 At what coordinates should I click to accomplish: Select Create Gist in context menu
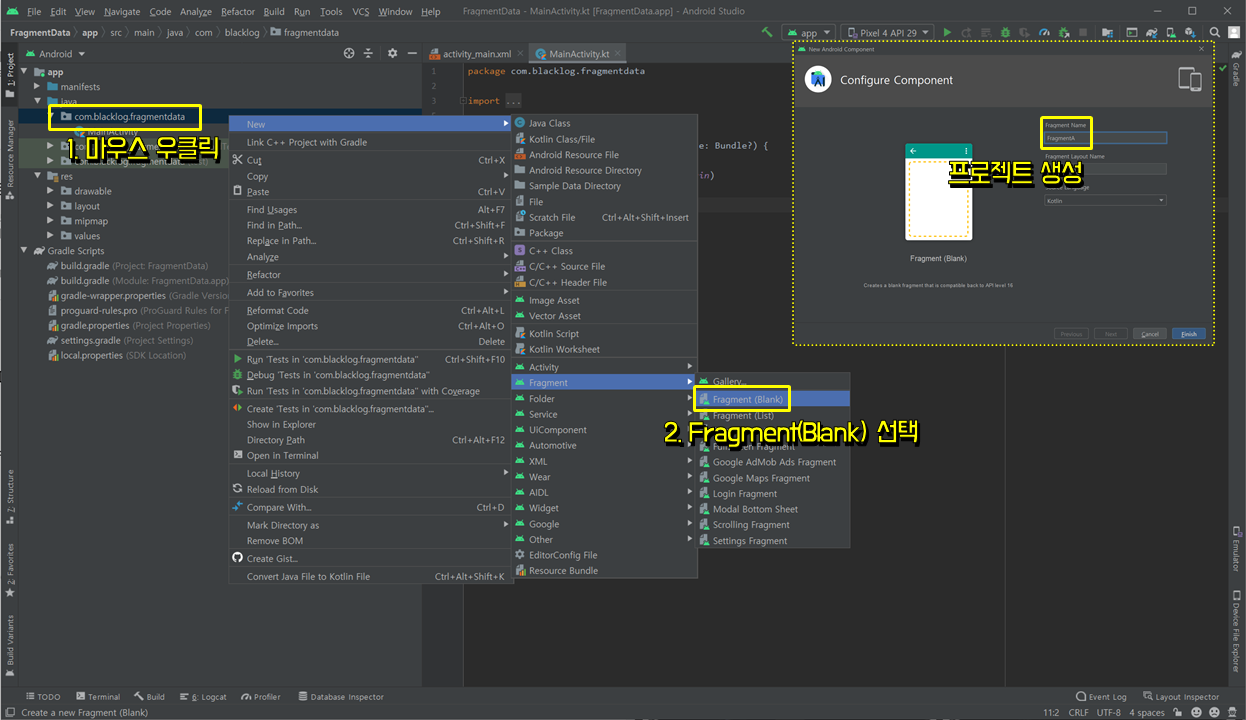click(370, 559)
